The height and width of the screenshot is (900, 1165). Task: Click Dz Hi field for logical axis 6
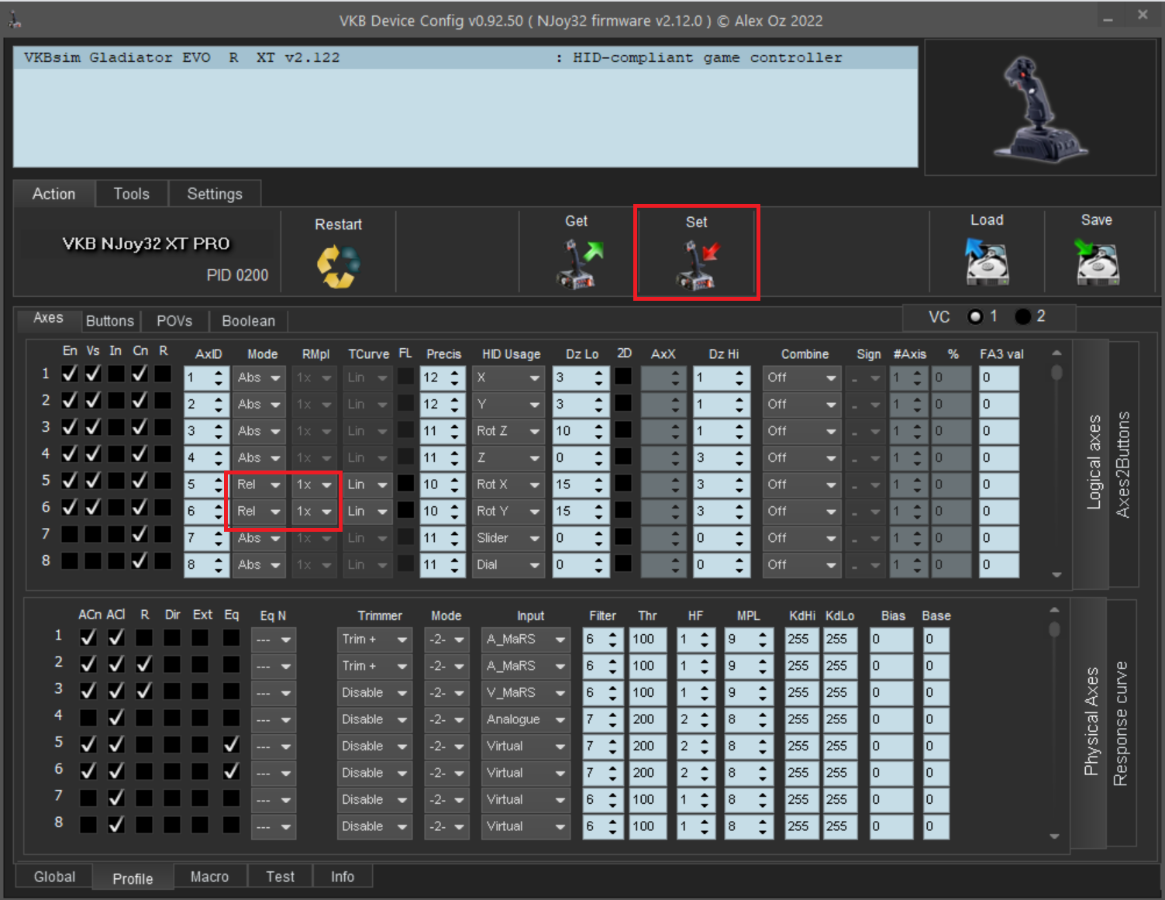coord(721,511)
